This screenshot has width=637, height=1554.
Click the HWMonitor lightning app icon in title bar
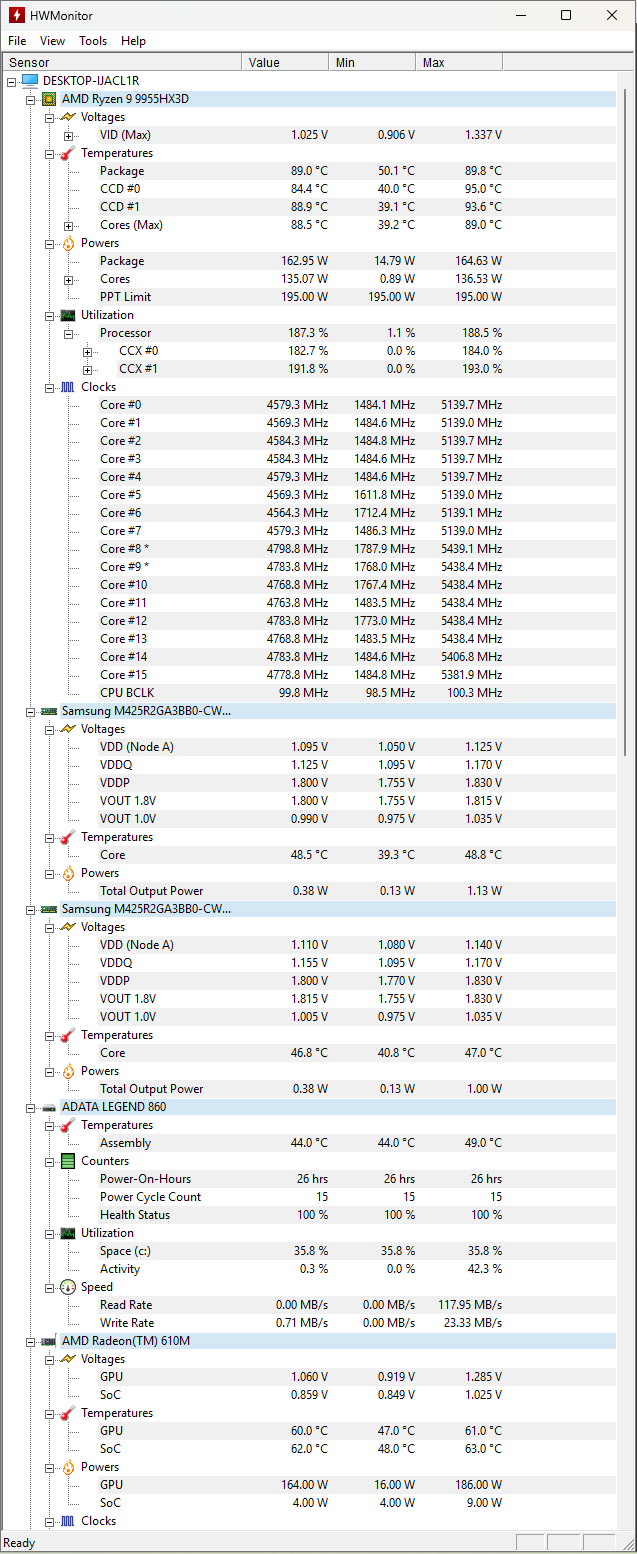[16, 15]
